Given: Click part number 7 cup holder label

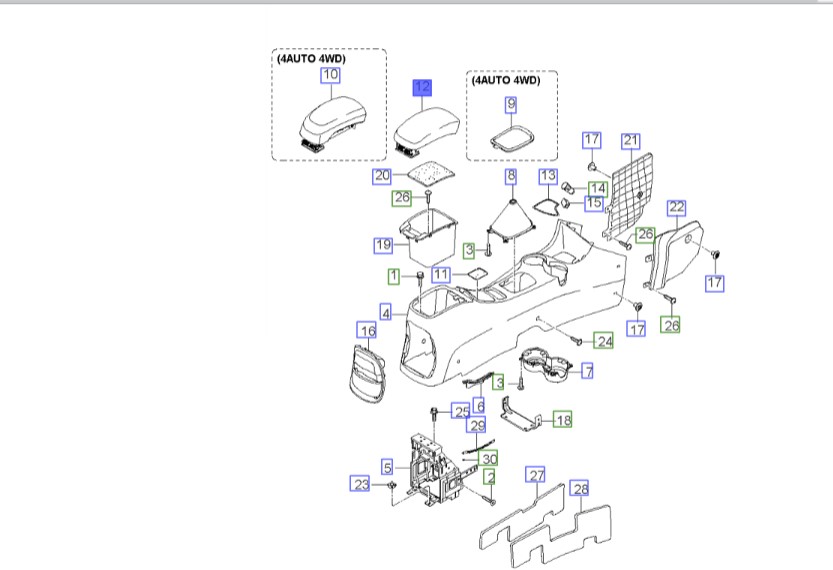Looking at the screenshot, I should click(588, 372).
